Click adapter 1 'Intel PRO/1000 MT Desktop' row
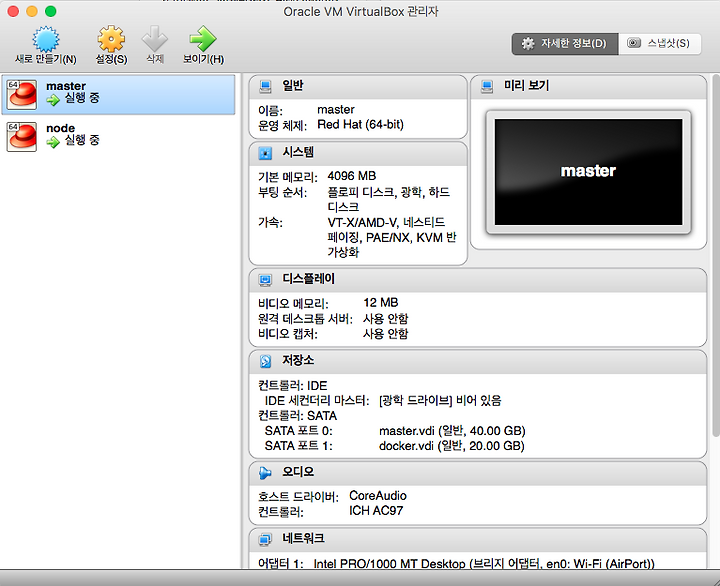Screen dimensions: 720x586 (x=456, y=563)
